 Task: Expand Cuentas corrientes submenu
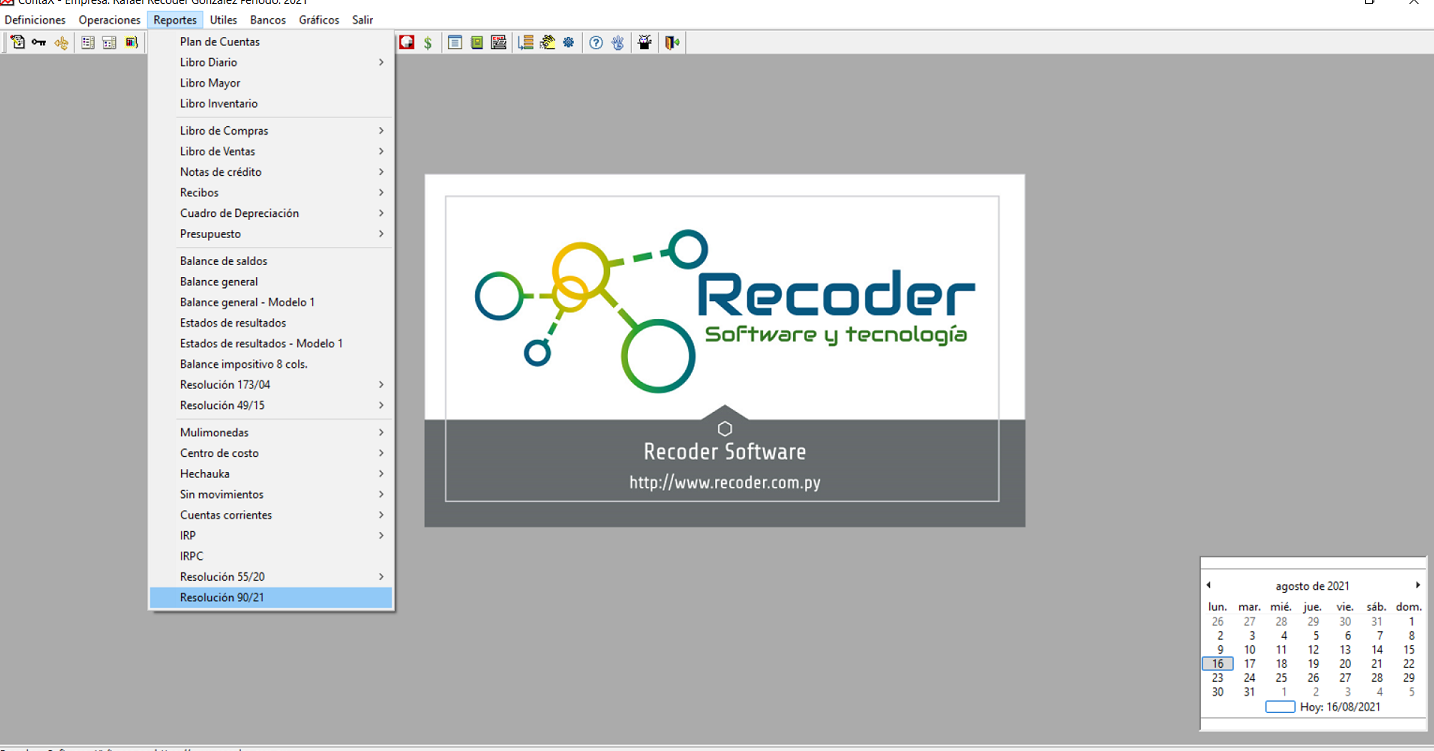pos(271,515)
